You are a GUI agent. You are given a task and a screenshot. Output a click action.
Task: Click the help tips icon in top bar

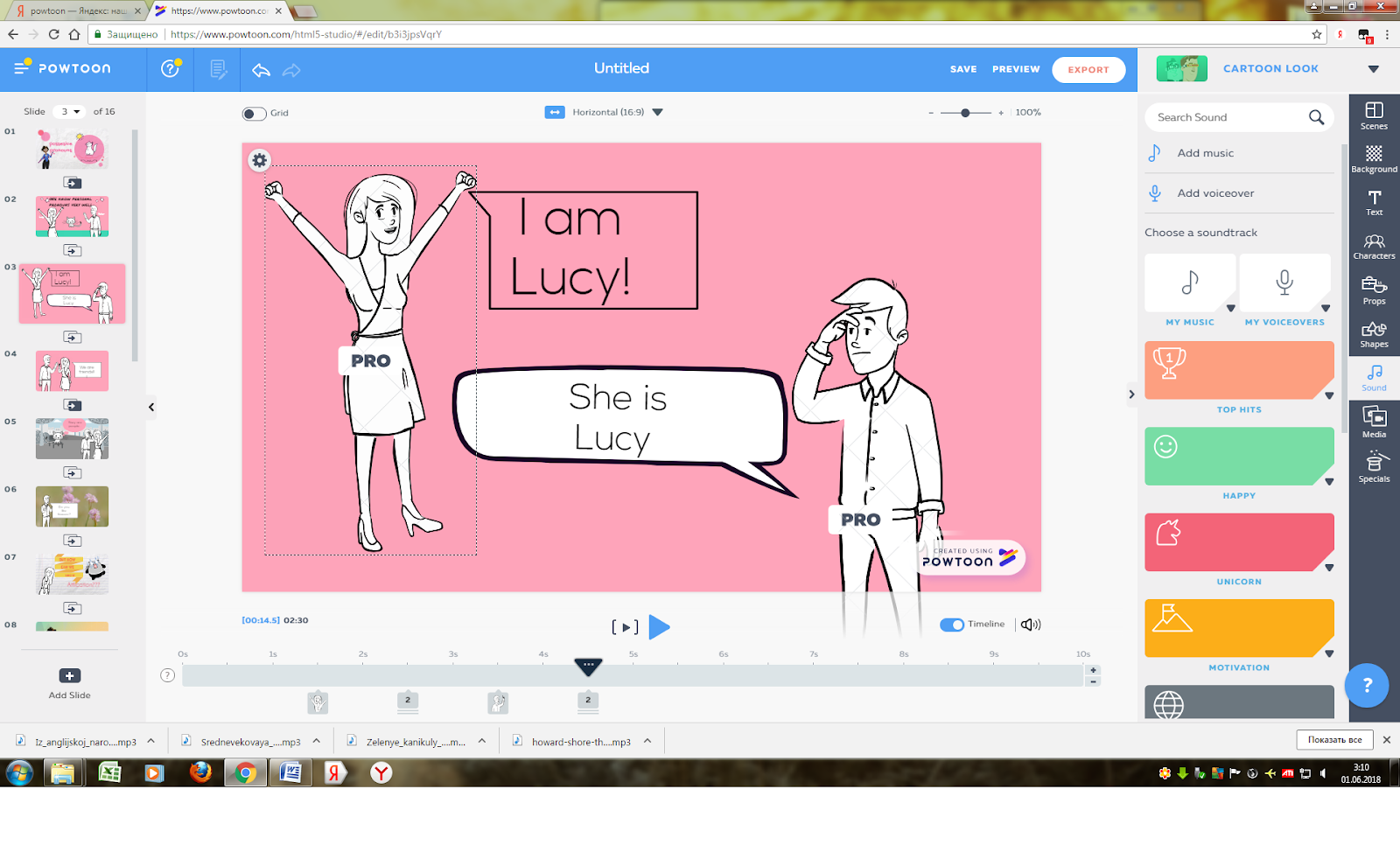click(x=171, y=68)
